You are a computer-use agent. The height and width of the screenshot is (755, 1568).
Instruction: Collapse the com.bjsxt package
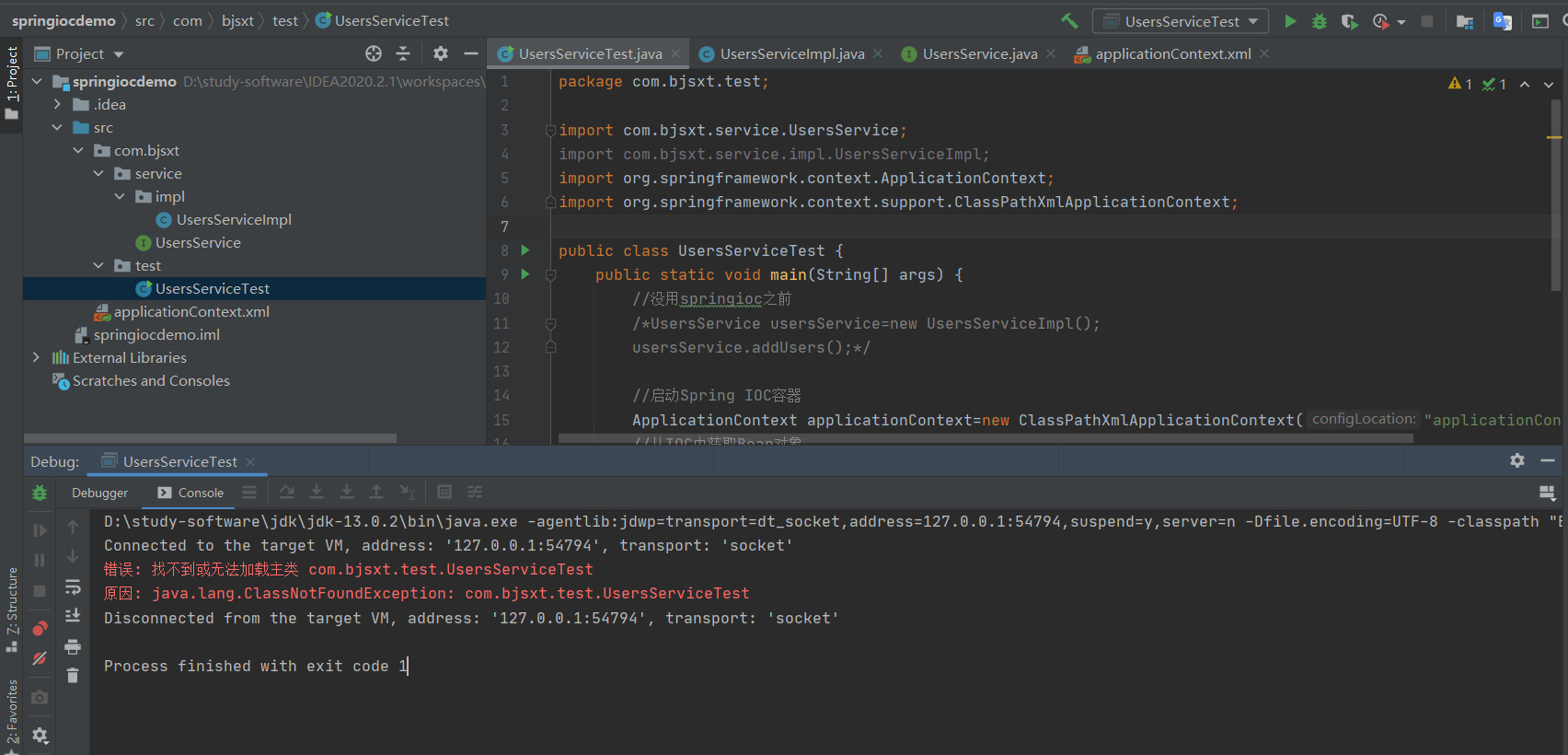pyautogui.click(x=78, y=150)
